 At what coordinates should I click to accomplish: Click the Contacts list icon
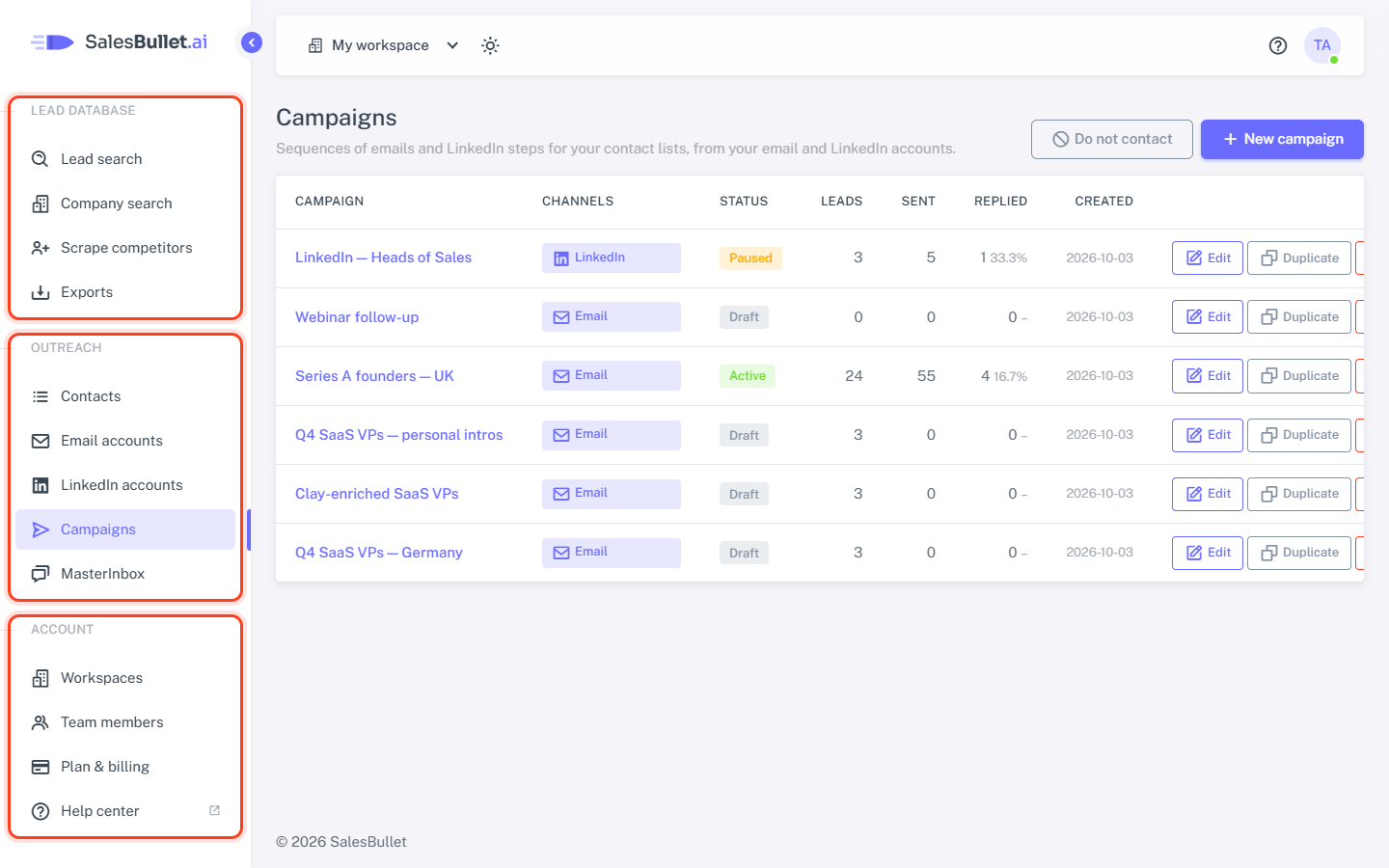[41, 396]
